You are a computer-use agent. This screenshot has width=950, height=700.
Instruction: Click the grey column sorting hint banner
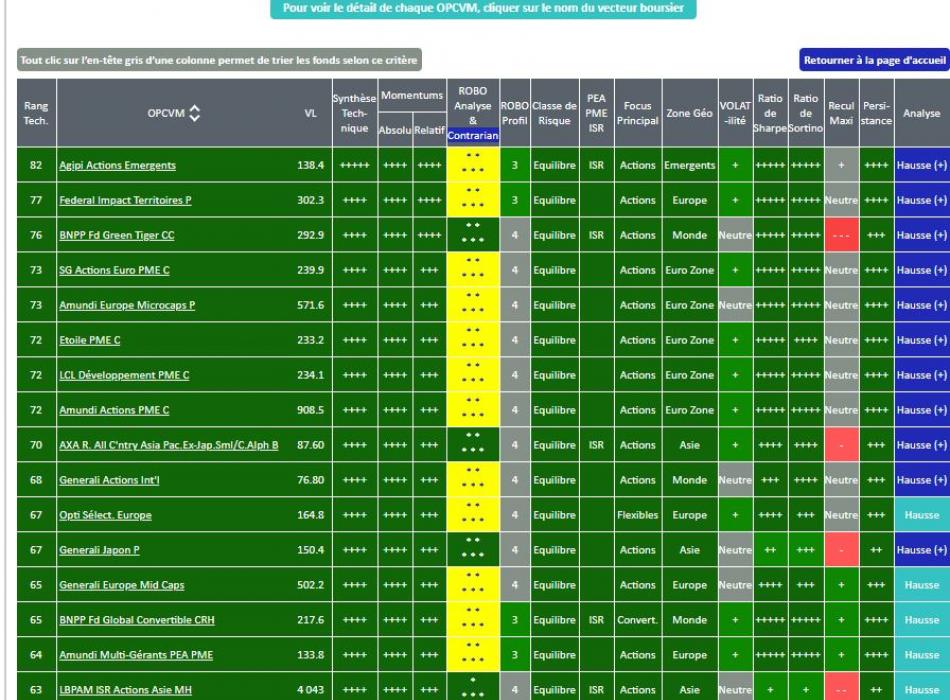pyautogui.click(x=219, y=60)
